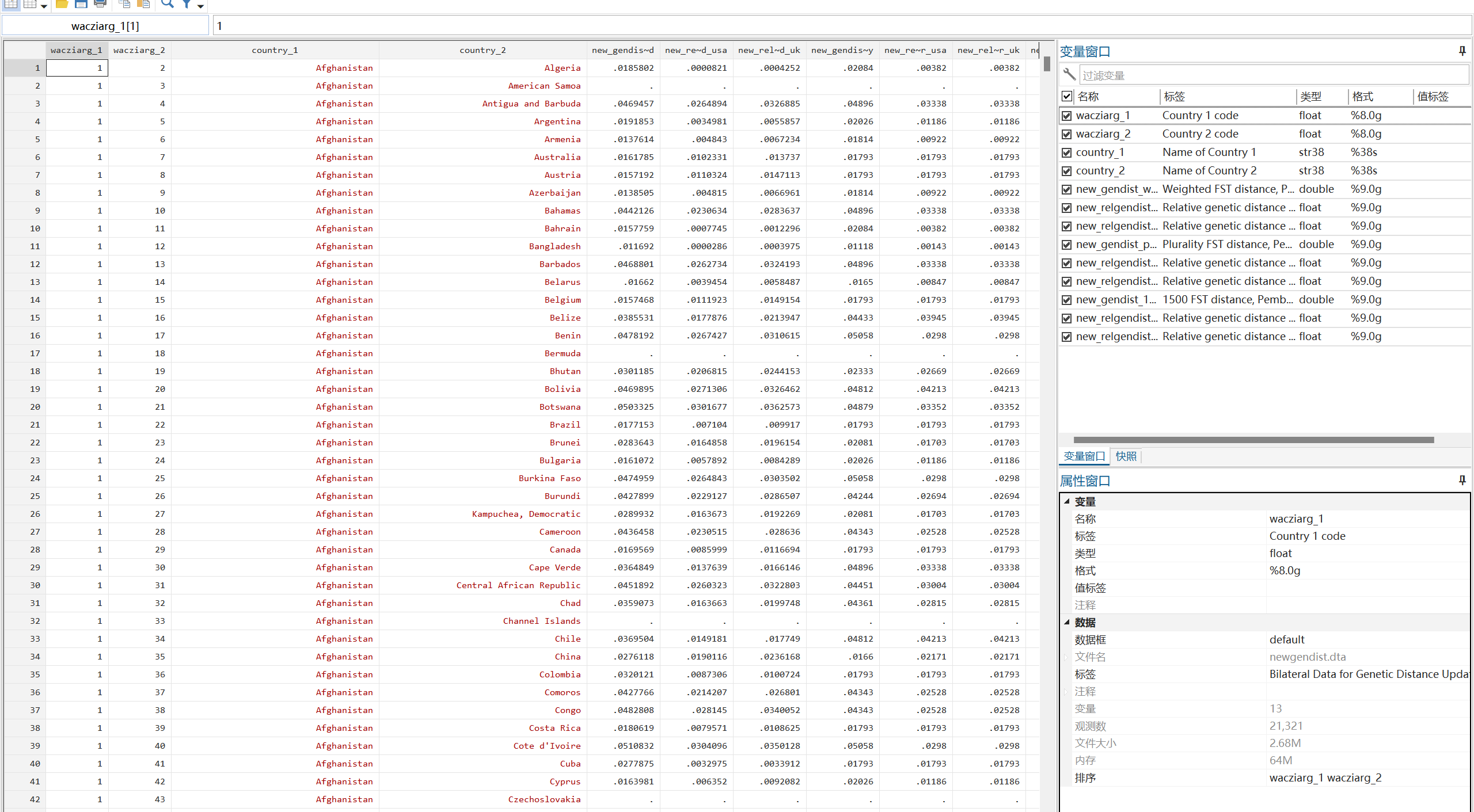Click the save disk icon
Image resolution: width=1474 pixels, height=812 pixels.
pos(81,4)
